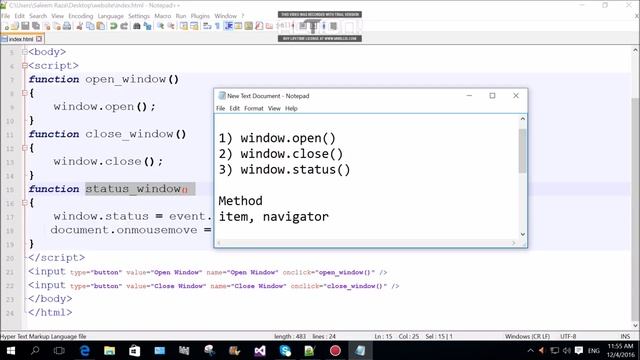Open the Windows Start menu
This screenshot has width=640, height=360.
11,351
